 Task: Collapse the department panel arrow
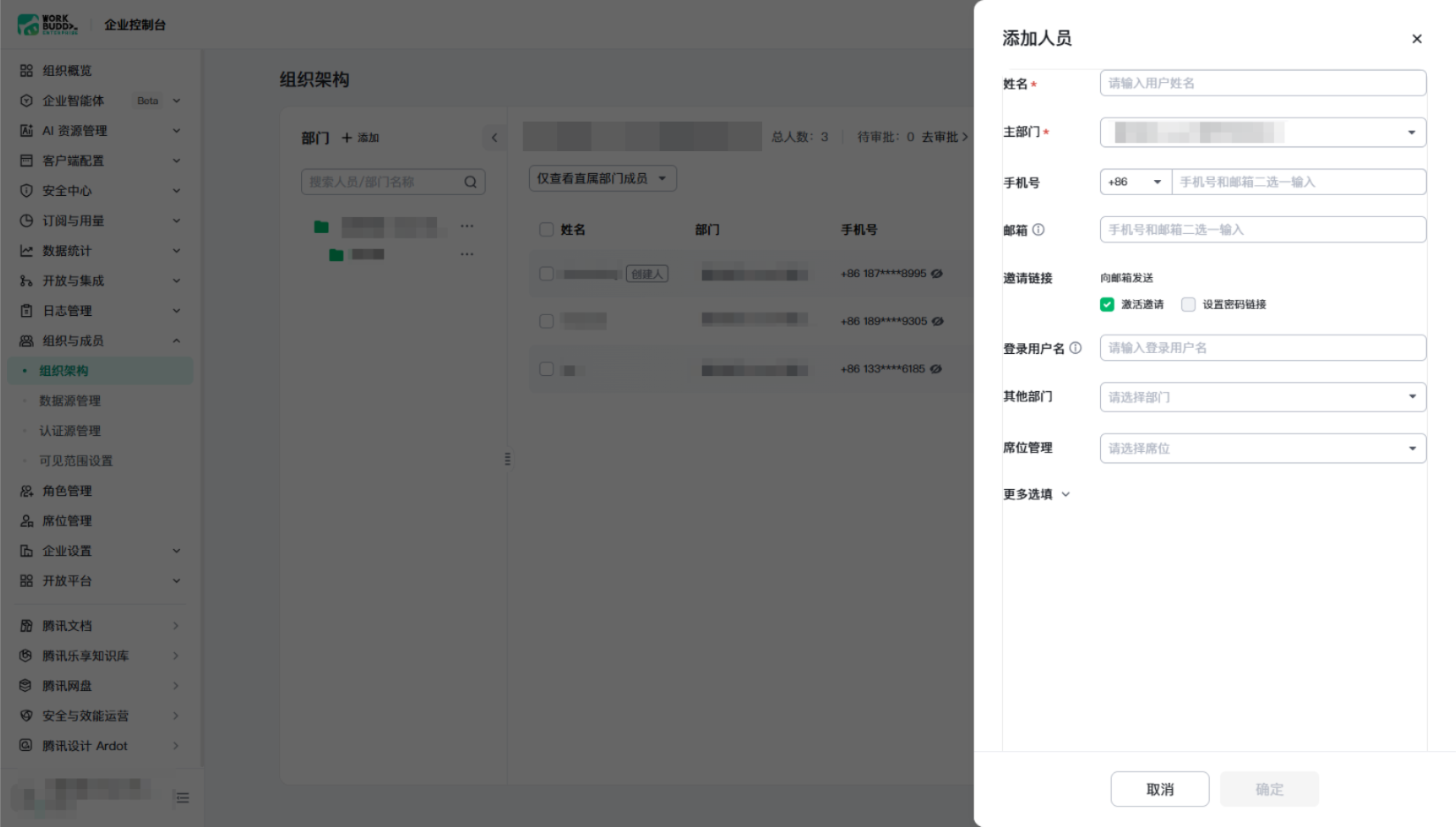click(494, 138)
